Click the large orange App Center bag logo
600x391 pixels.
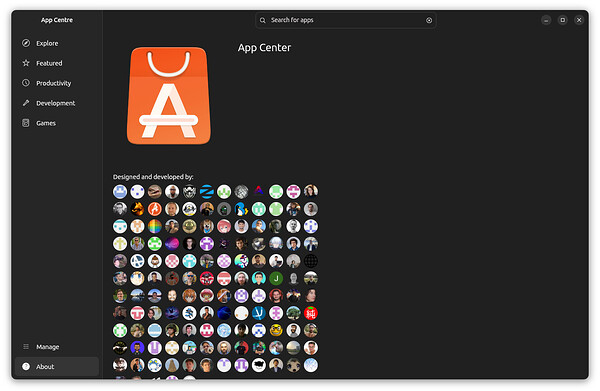pyautogui.click(x=169, y=96)
